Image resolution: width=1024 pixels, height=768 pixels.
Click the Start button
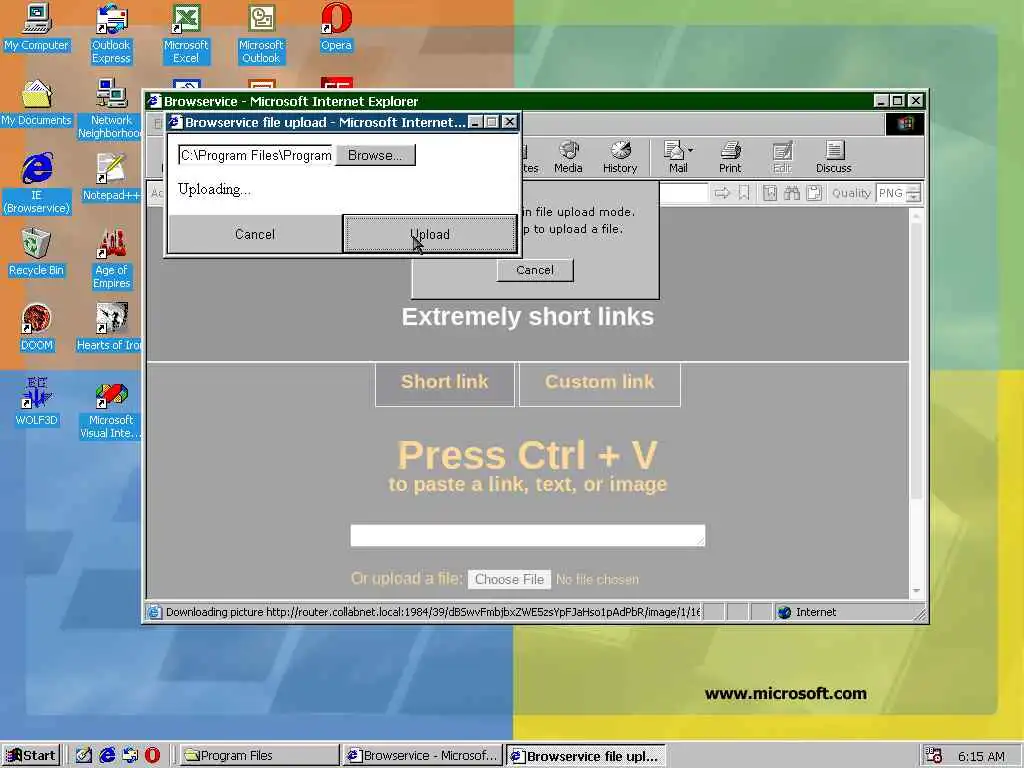coord(31,756)
